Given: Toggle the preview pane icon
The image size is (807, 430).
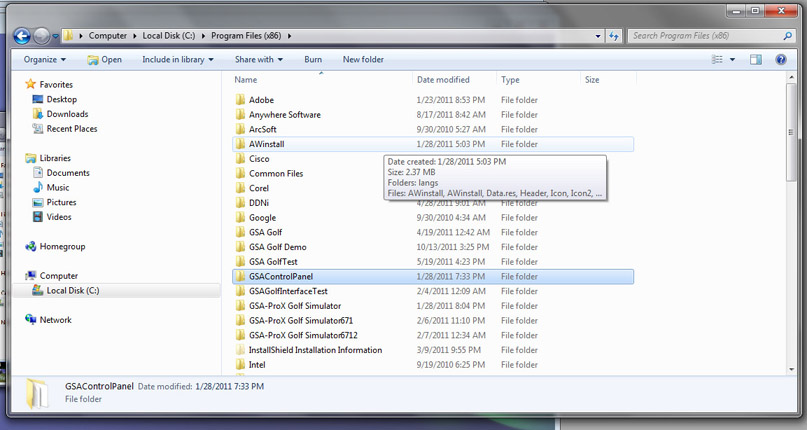Looking at the screenshot, I should (x=756, y=60).
